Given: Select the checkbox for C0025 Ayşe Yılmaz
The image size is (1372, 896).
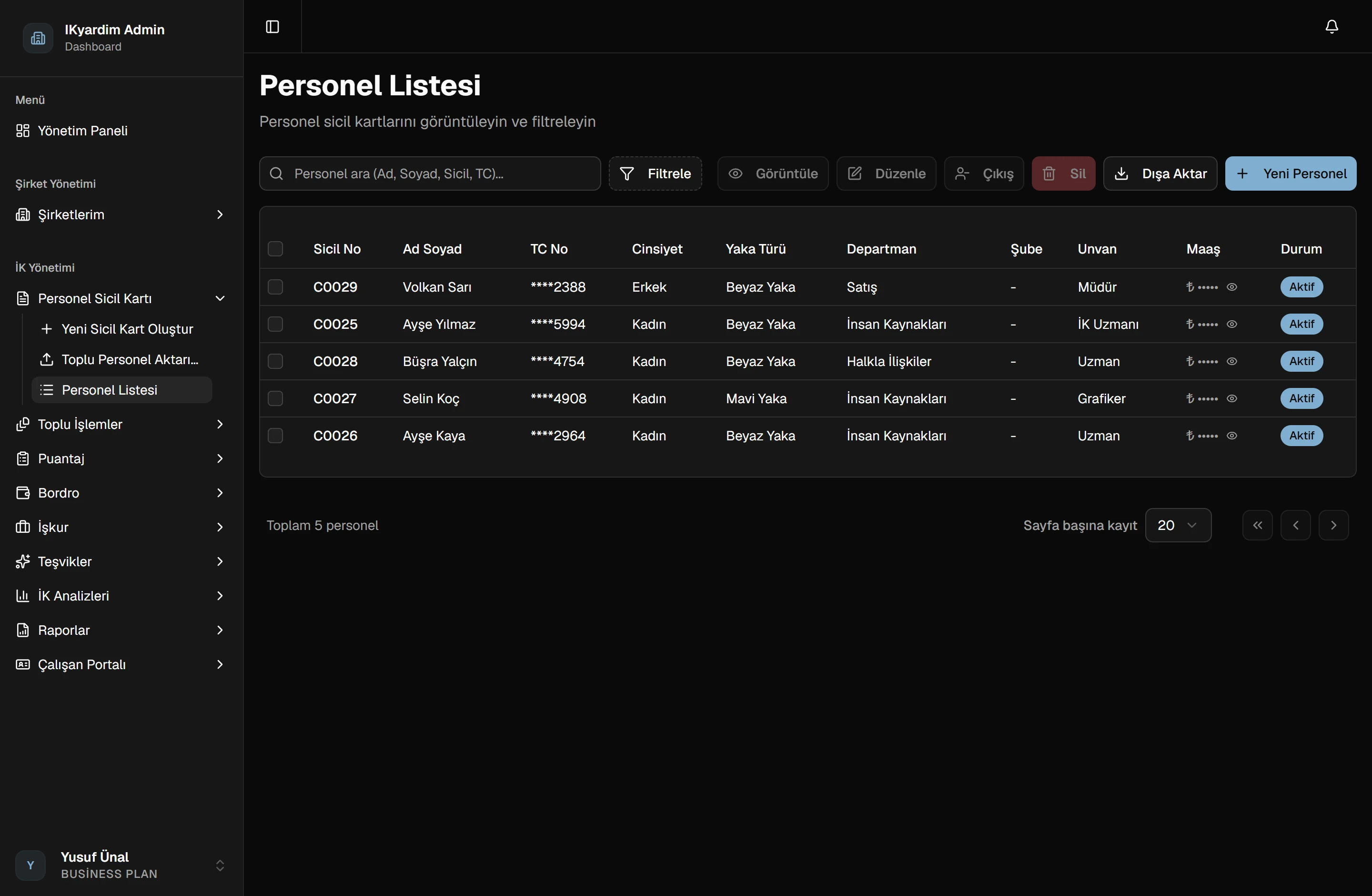Looking at the screenshot, I should tap(275, 324).
